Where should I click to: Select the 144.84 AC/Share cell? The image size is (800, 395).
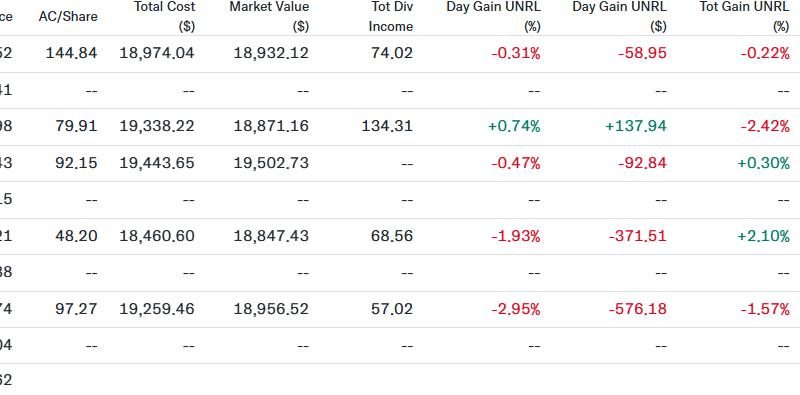[x=71, y=53]
